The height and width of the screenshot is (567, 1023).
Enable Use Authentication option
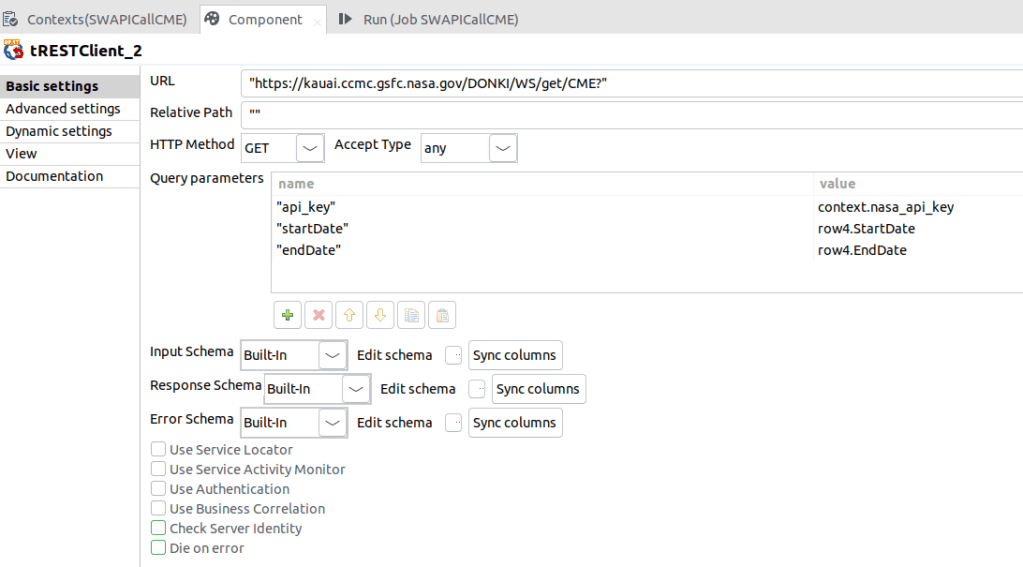(x=158, y=489)
